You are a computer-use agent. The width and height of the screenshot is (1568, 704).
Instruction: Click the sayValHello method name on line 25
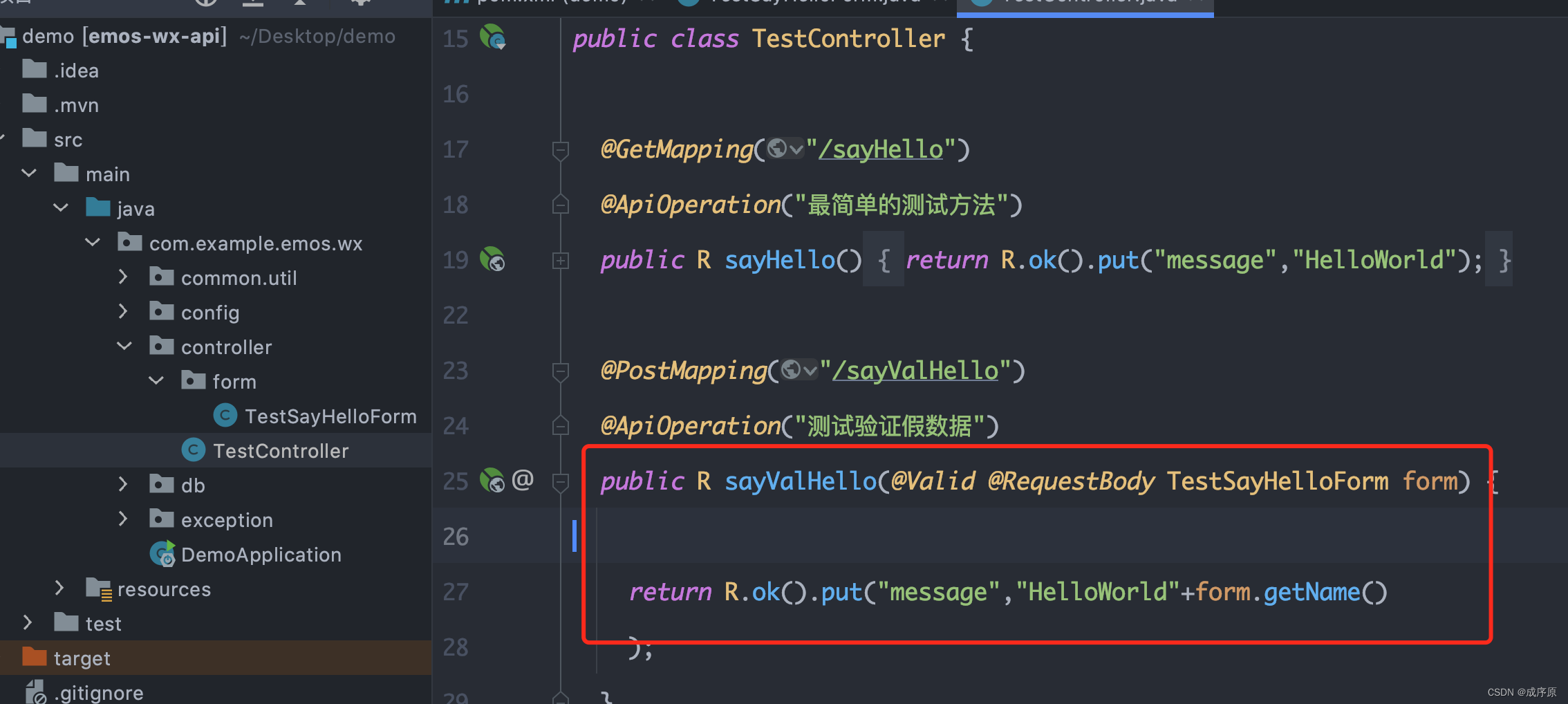tap(801, 481)
